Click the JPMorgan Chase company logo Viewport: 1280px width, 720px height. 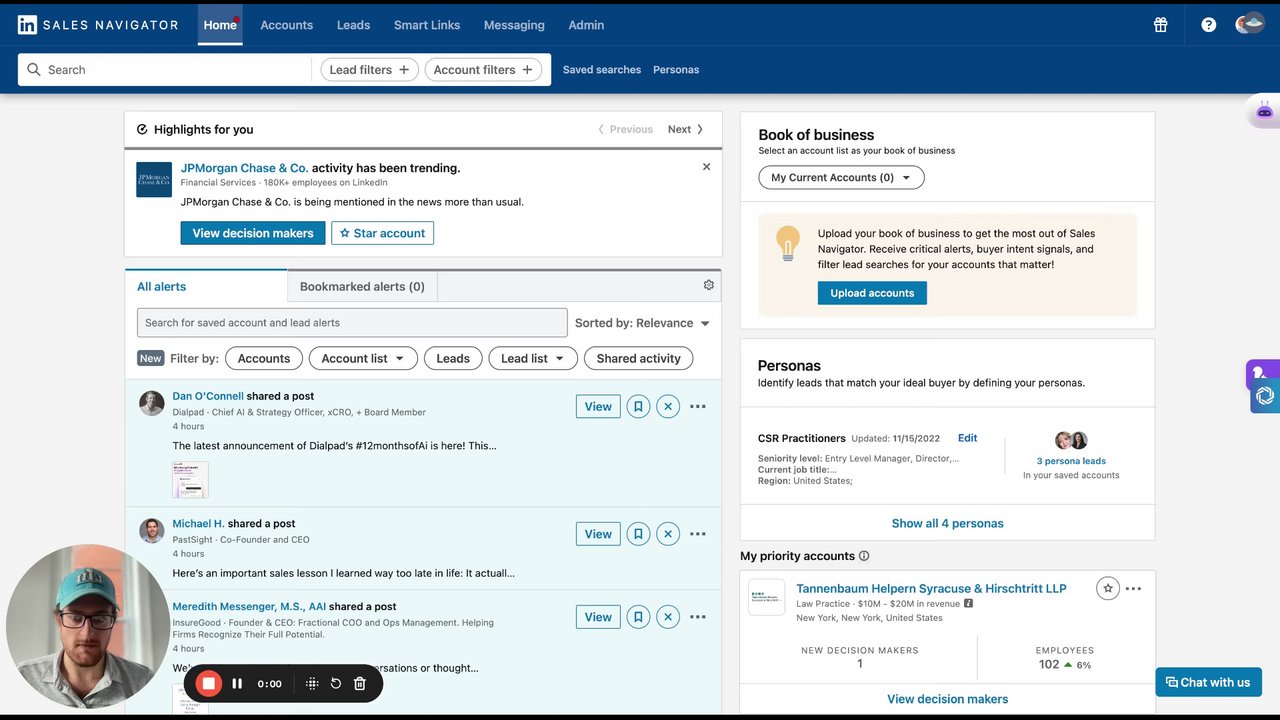[x=154, y=180]
